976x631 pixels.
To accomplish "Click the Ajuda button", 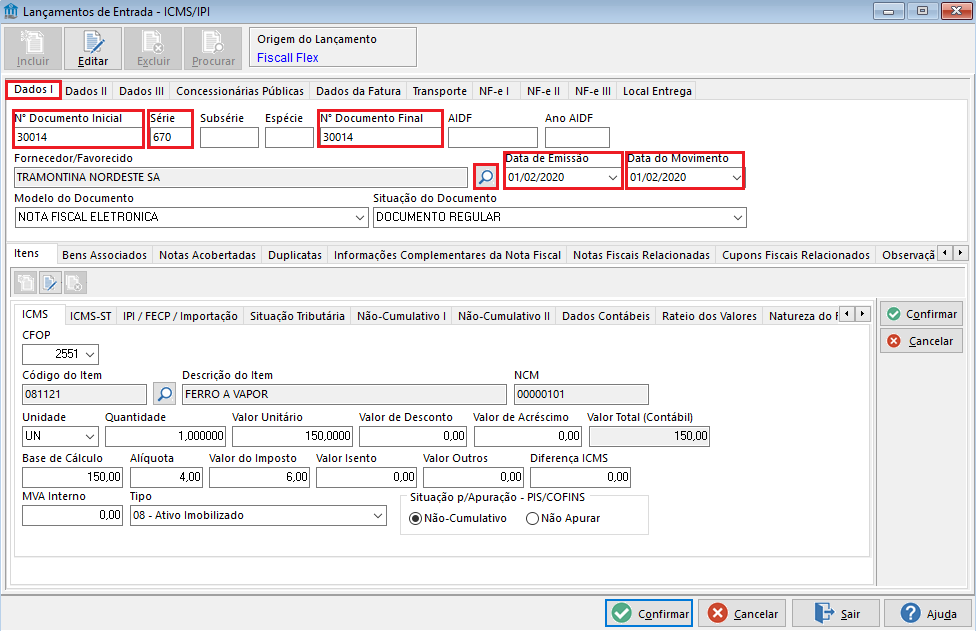I will pos(928,614).
